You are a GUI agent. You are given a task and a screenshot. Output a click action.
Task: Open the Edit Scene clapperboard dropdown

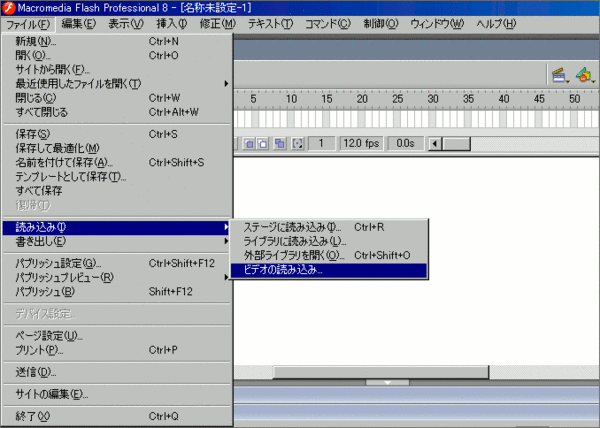click(560, 75)
